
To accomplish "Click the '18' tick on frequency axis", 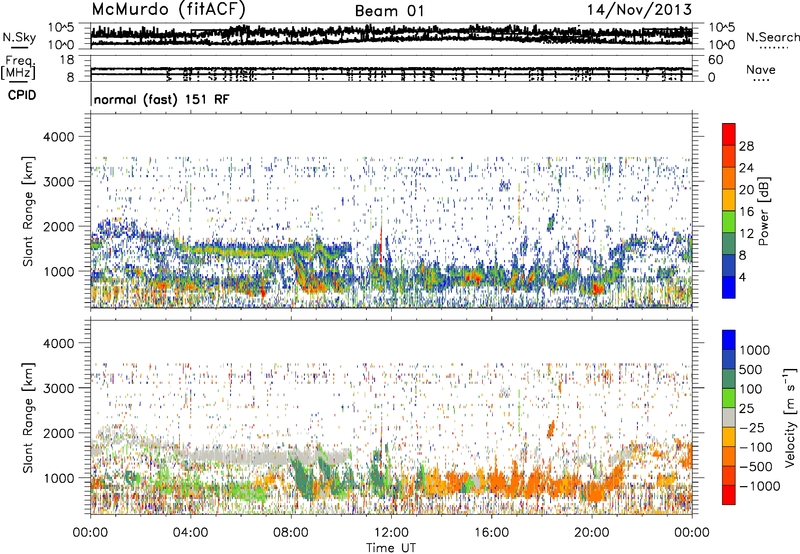I will coord(66,60).
